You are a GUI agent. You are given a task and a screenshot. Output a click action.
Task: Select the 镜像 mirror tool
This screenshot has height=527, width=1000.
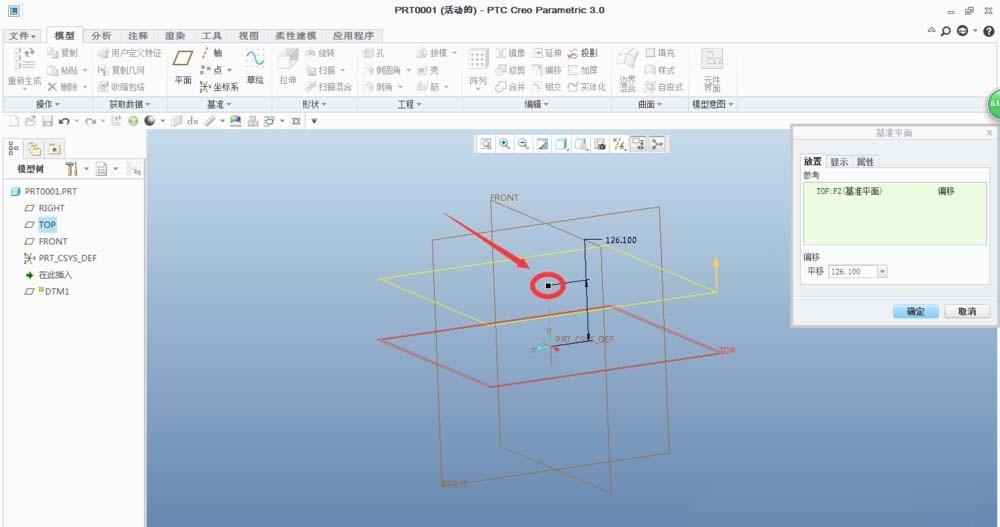coord(510,53)
